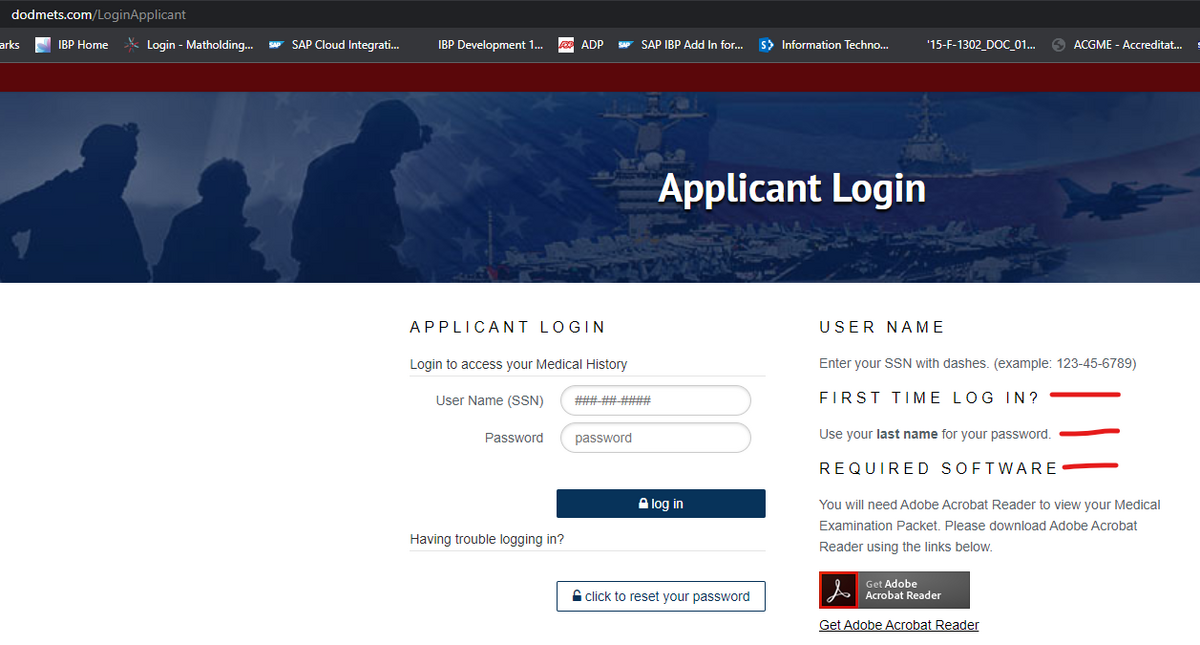The image size is (1200, 645).
Task: Click the Required Software heading
Action: (938, 468)
